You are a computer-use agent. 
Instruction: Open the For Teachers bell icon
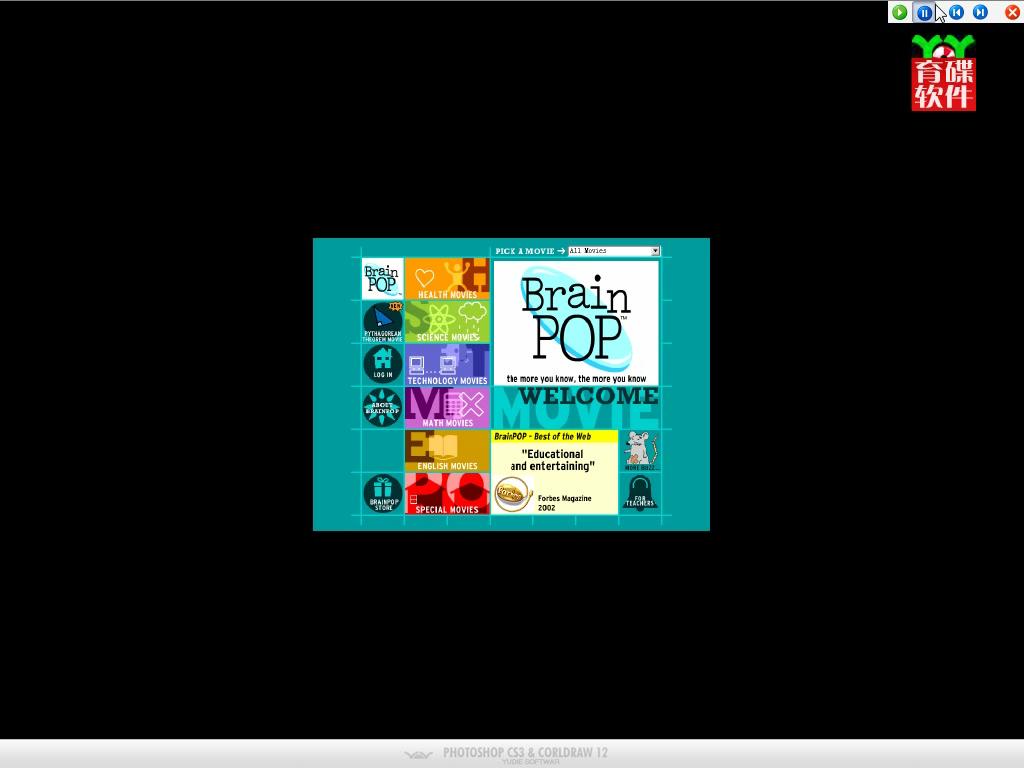[x=640, y=494]
